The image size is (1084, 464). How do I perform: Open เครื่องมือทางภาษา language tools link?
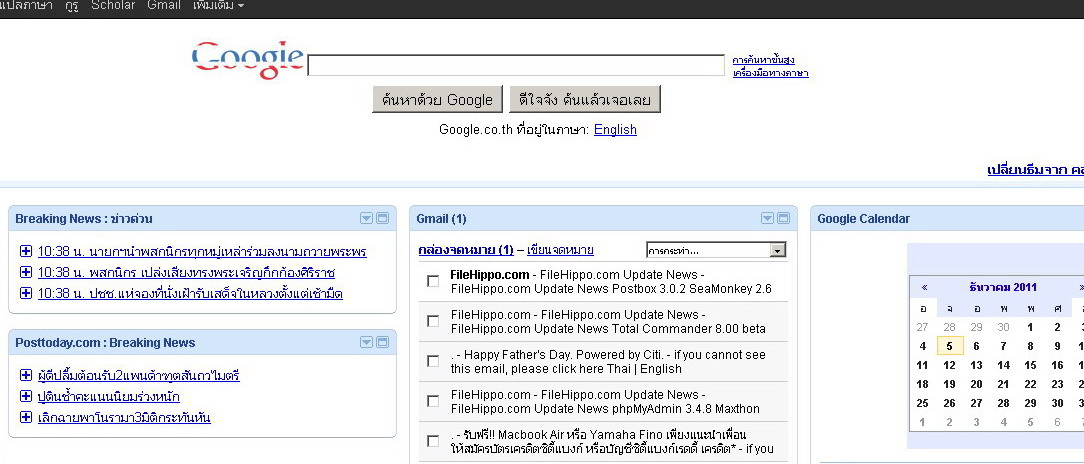pyautogui.click(x=771, y=73)
